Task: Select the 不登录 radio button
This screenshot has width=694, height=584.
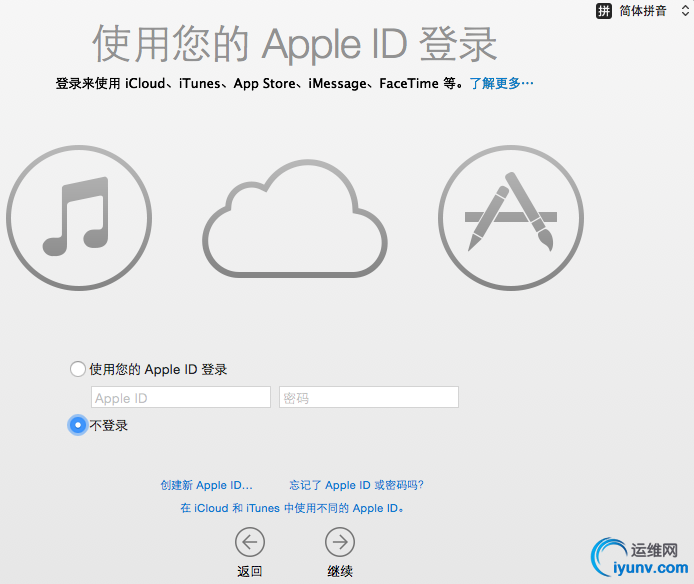Action: tap(77, 425)
